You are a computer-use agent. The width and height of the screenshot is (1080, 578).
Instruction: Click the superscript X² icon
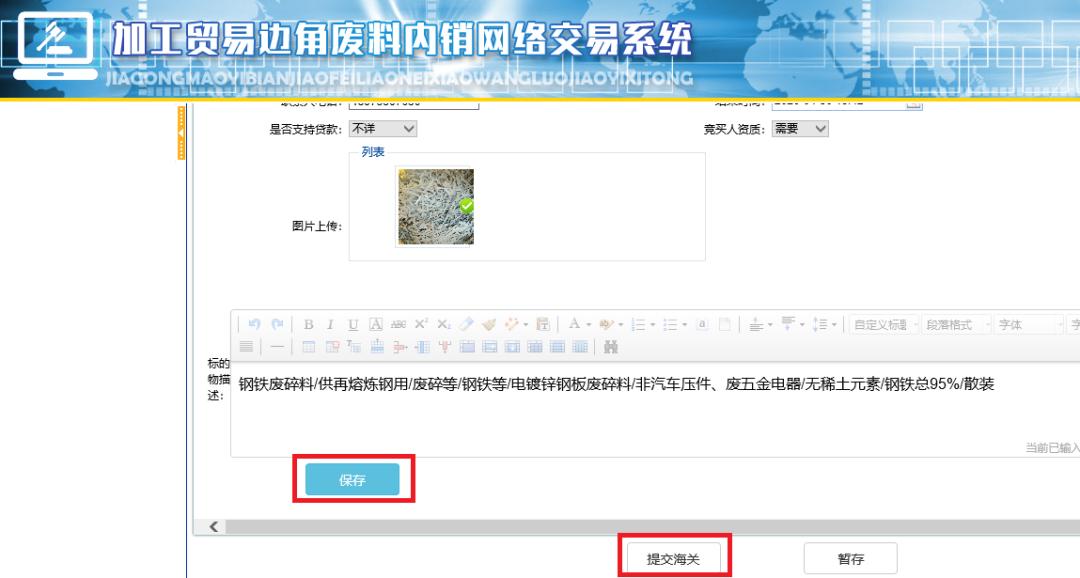421,324
